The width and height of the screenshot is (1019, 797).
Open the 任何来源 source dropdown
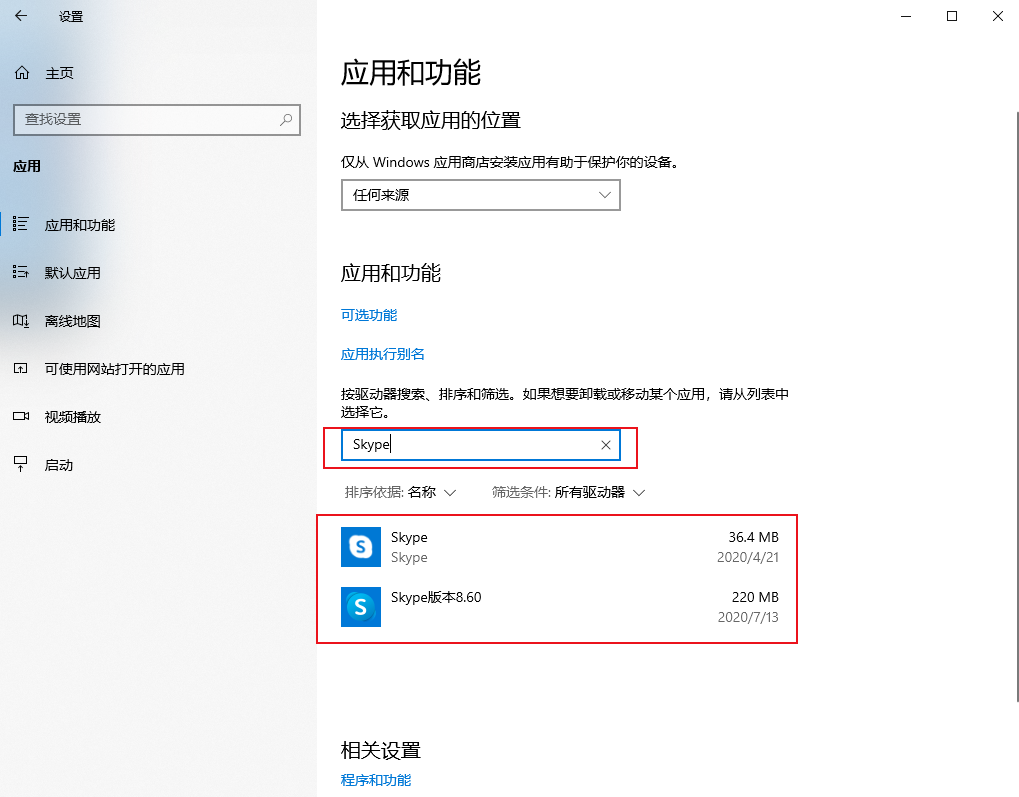(x=481, y=195)
